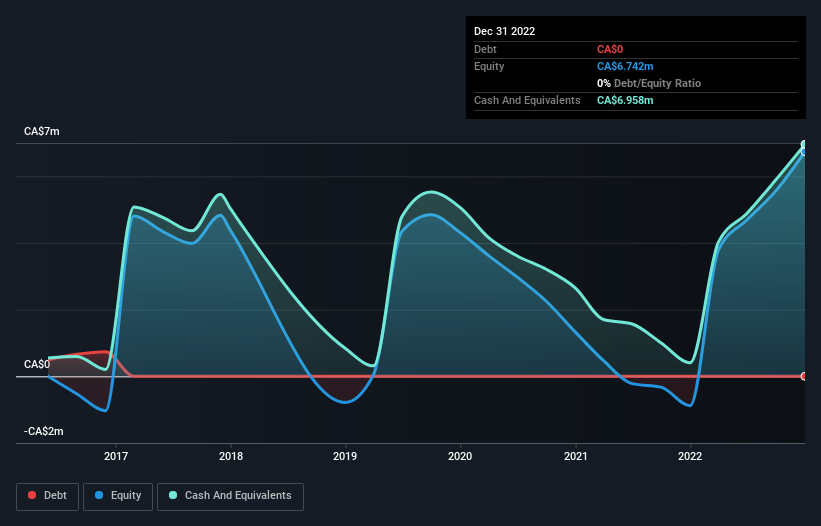
Task: Click the 0% Debt/Equity Ratio text
Action: tap(649, 83)
